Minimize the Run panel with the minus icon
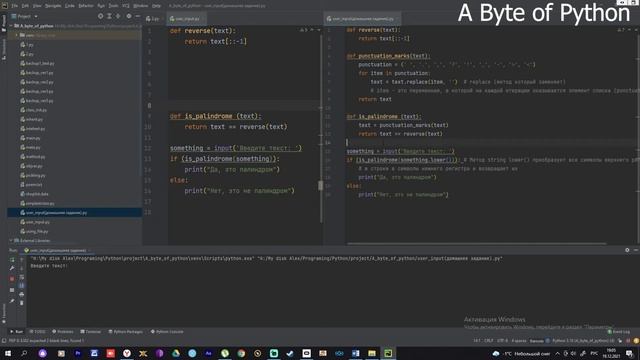 tap(636, 250)
